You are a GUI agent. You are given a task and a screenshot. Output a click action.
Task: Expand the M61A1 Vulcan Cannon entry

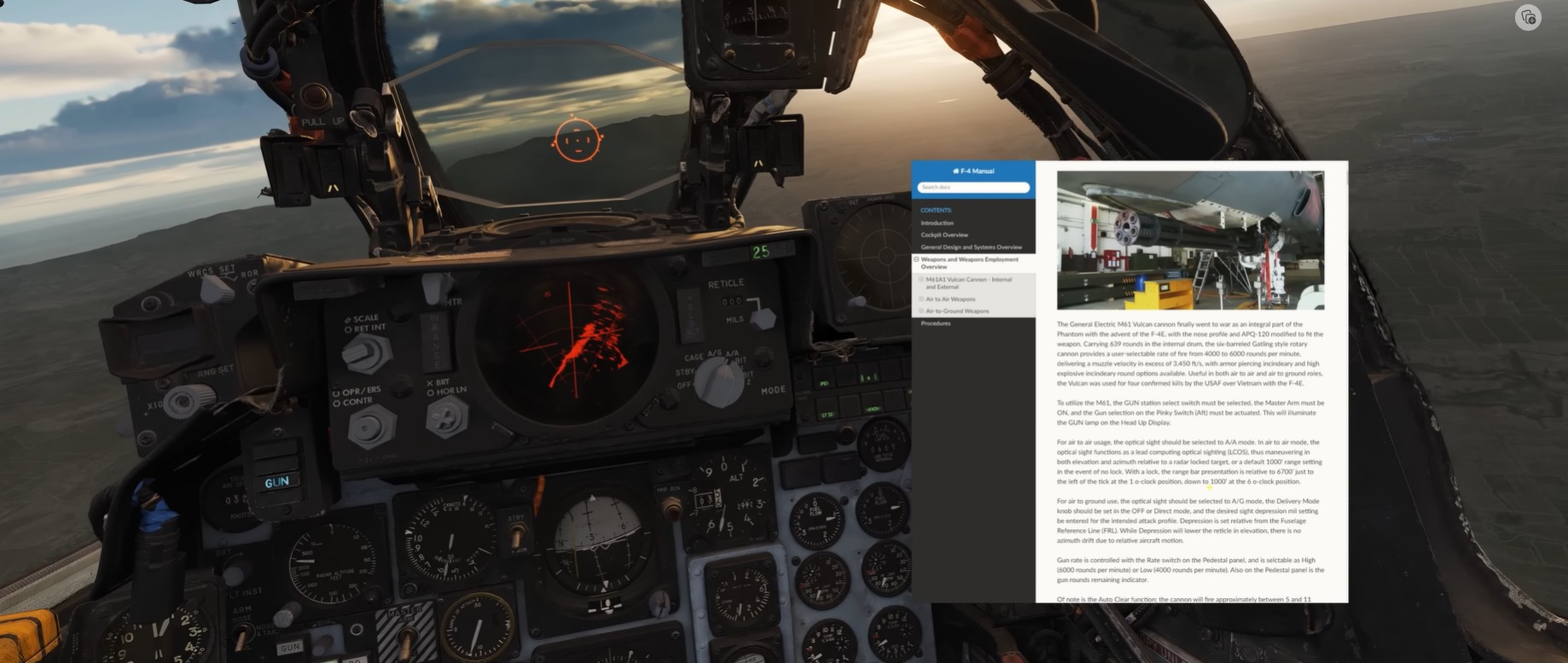pos(921,280)
